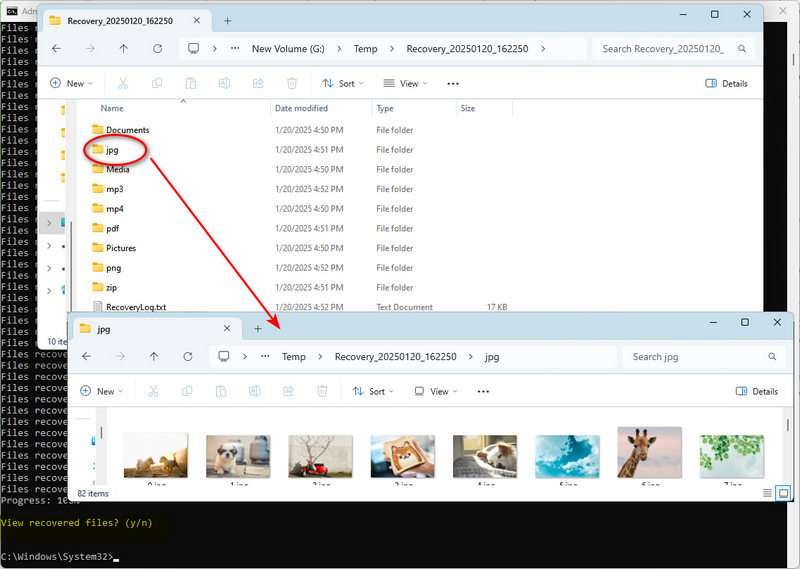Open View dropdown in jpg window

(436, 391)
